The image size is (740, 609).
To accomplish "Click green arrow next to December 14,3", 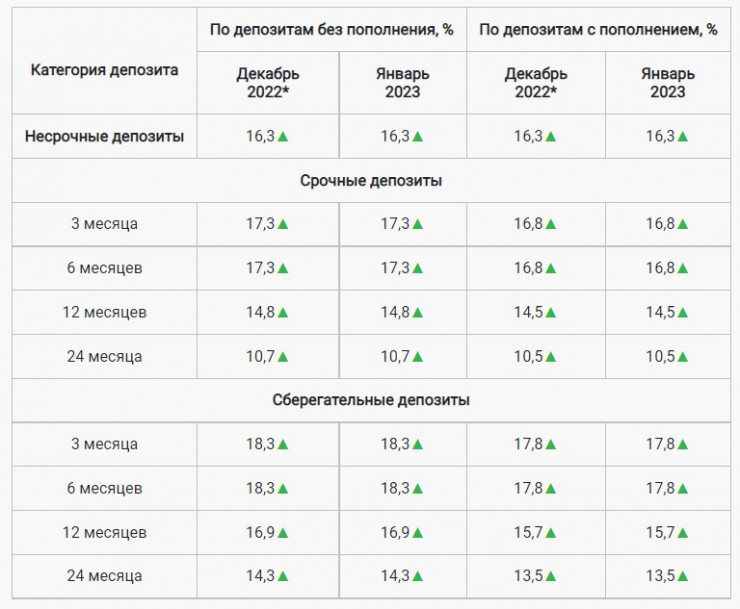I will coord(283,577).
